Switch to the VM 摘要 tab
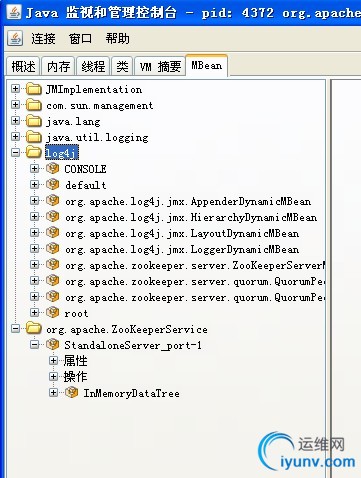The height and width of the screenshot is (478, 361). coord(160,66)
